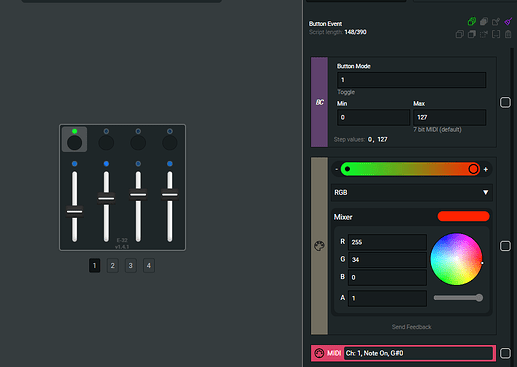Click the purple clear element broom icon
The width and height of the screenshot is (517, 367).
pyautogui.click(x=508, y=22)
